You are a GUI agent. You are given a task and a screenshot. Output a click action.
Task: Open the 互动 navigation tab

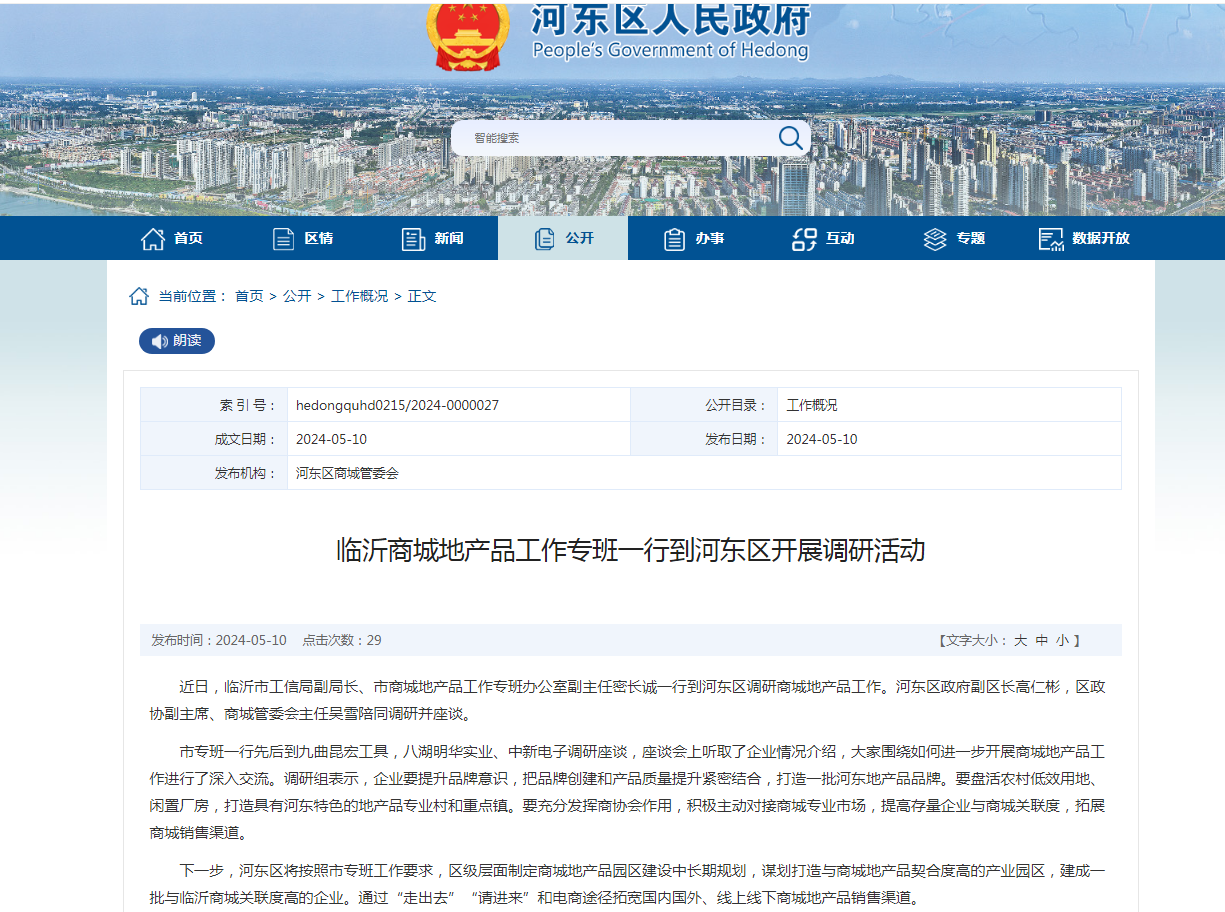click(x=823, y=238)
